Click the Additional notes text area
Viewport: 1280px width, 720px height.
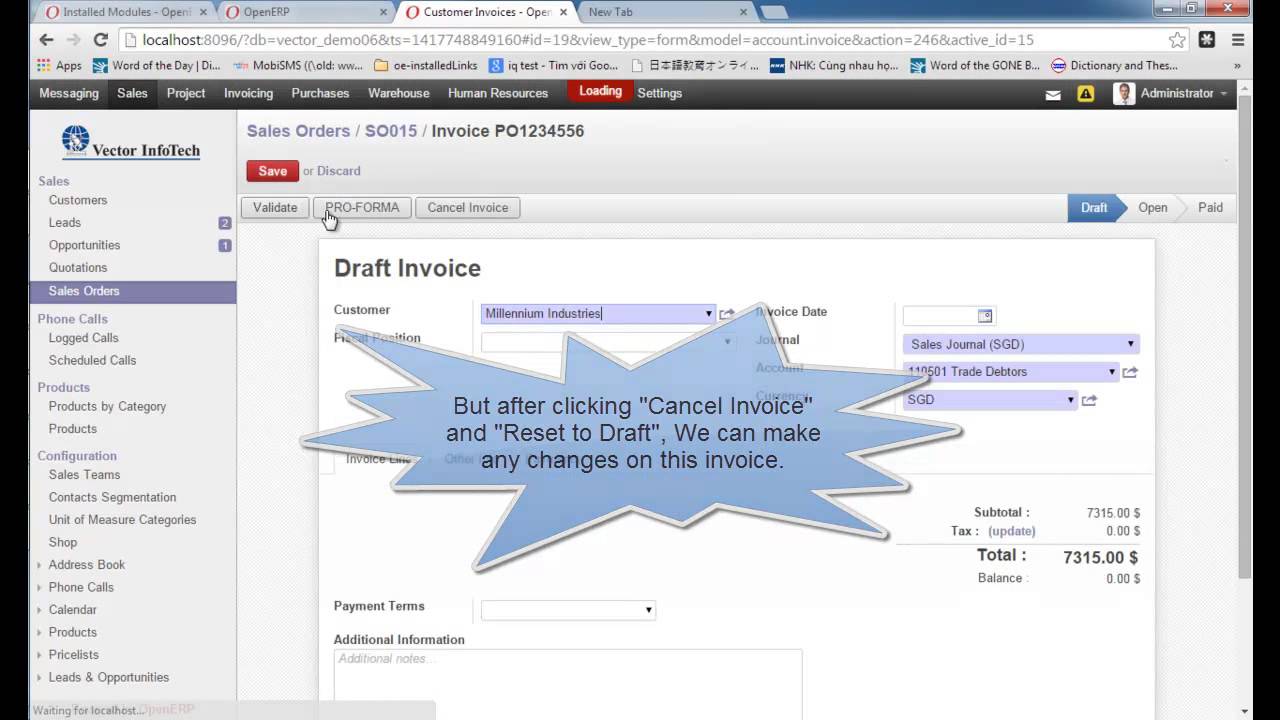[568, 685]
